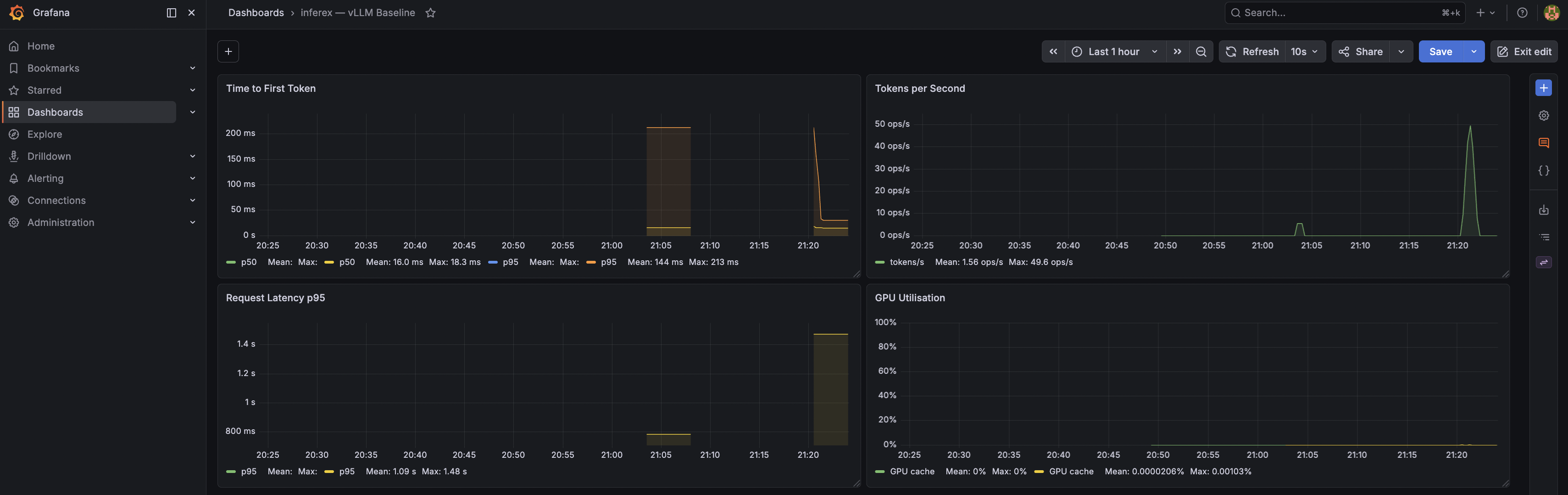Screen dimensions: 1568x495
Task: Click the Time to First Token resize handle
Action: pyautogui.click(x=856, y=274)
